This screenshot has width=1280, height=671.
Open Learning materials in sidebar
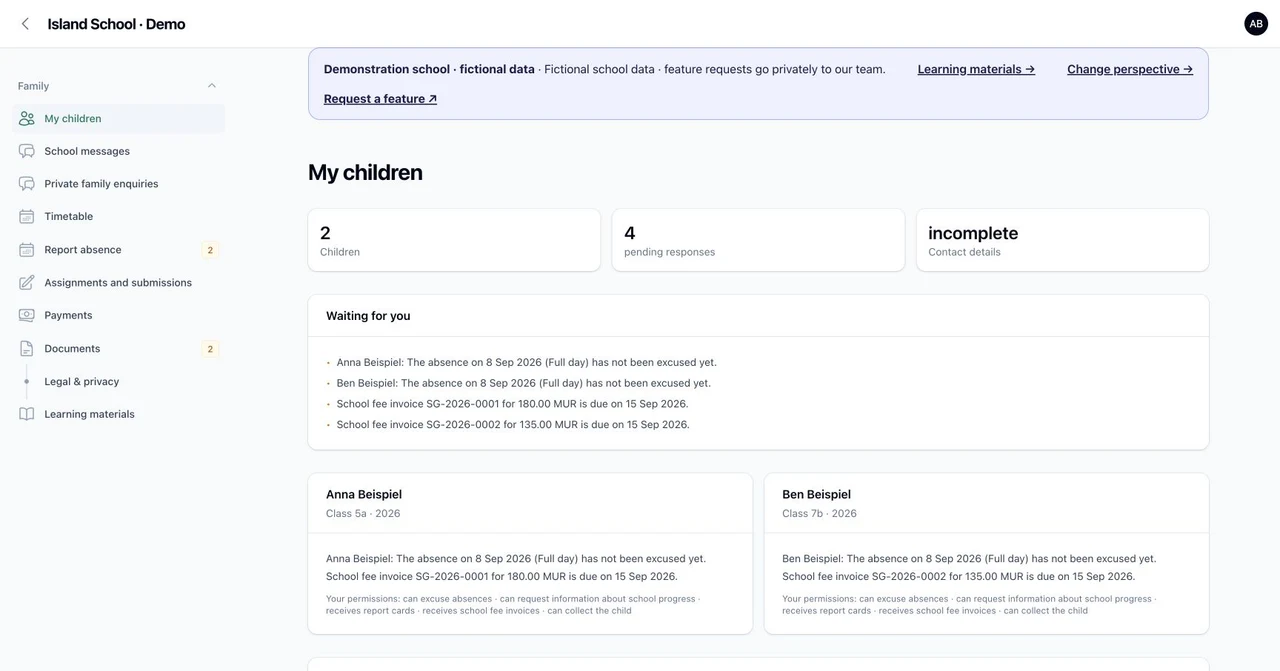click(119, 414)
